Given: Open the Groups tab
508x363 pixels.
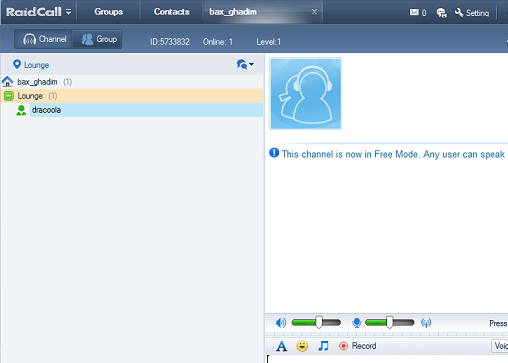Looking at the screenshot, I should tap(109, 12).
